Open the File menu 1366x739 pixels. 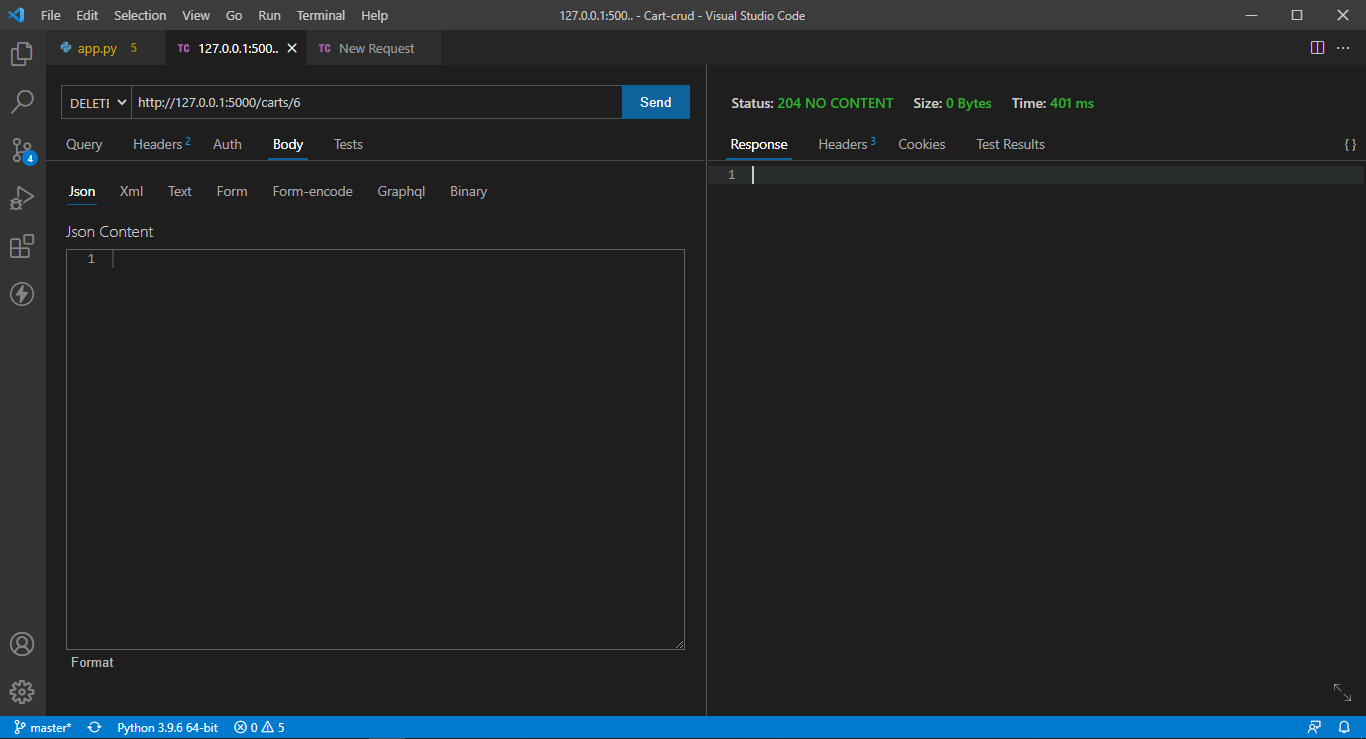pos(51,15)
